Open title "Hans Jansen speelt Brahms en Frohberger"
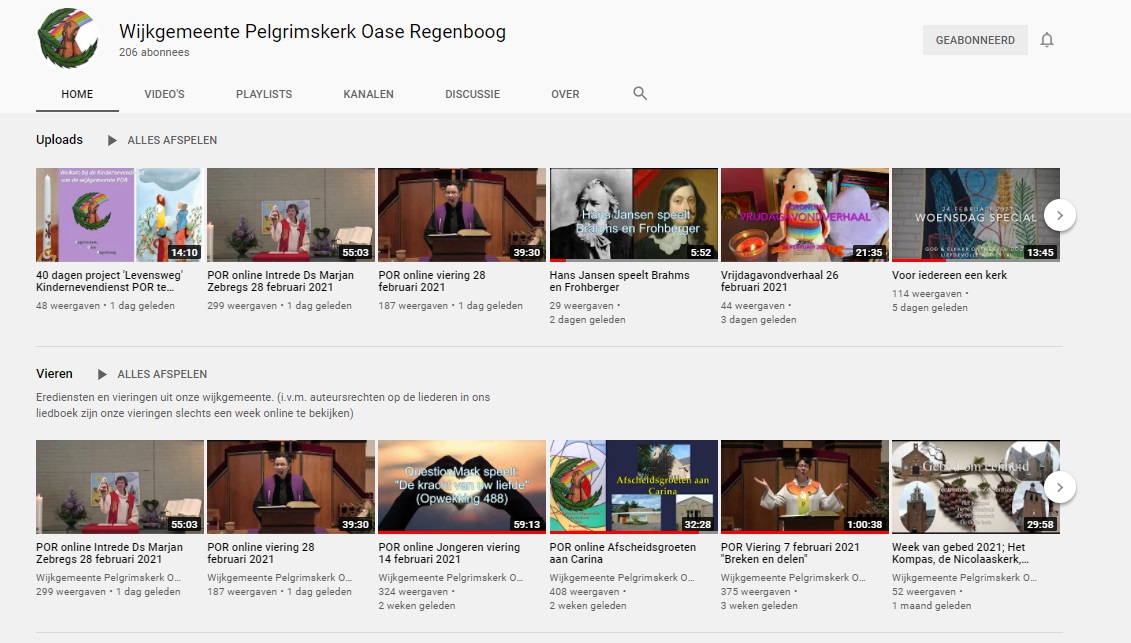Screen dimensions: 1131x643 click(620, 281)
